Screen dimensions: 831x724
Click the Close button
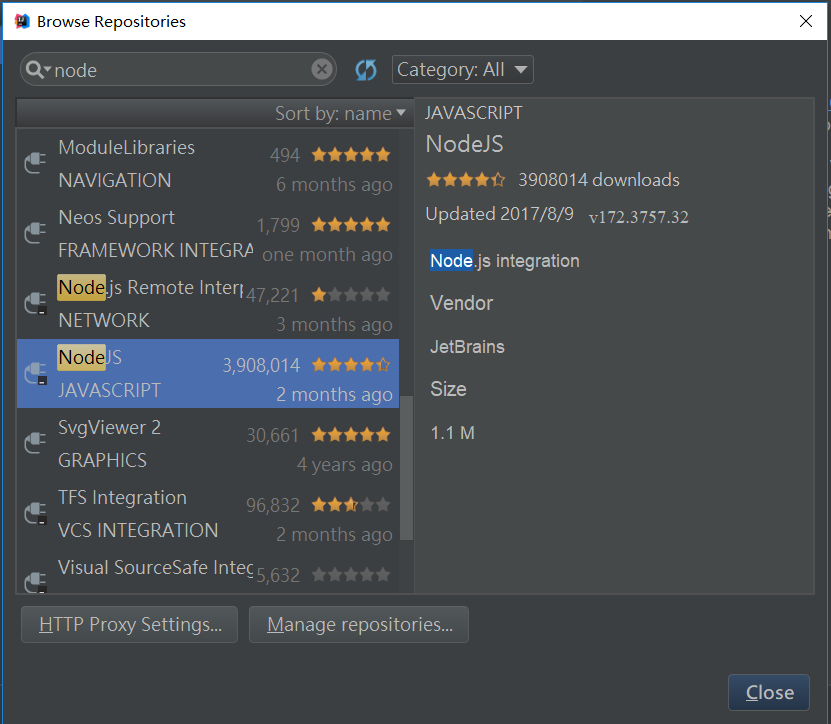769,692
